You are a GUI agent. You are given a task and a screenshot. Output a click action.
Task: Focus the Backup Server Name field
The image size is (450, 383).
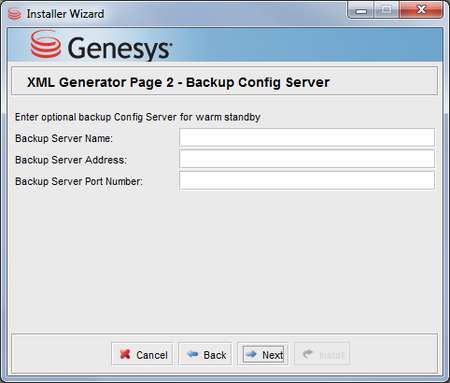pyautogui.click(x=307, y=138)
